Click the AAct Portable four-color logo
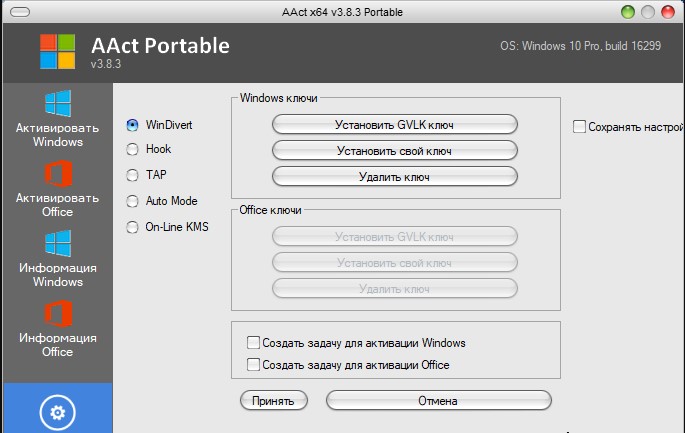The width and height of the screenshot is (685, 433). click(57, 53)
